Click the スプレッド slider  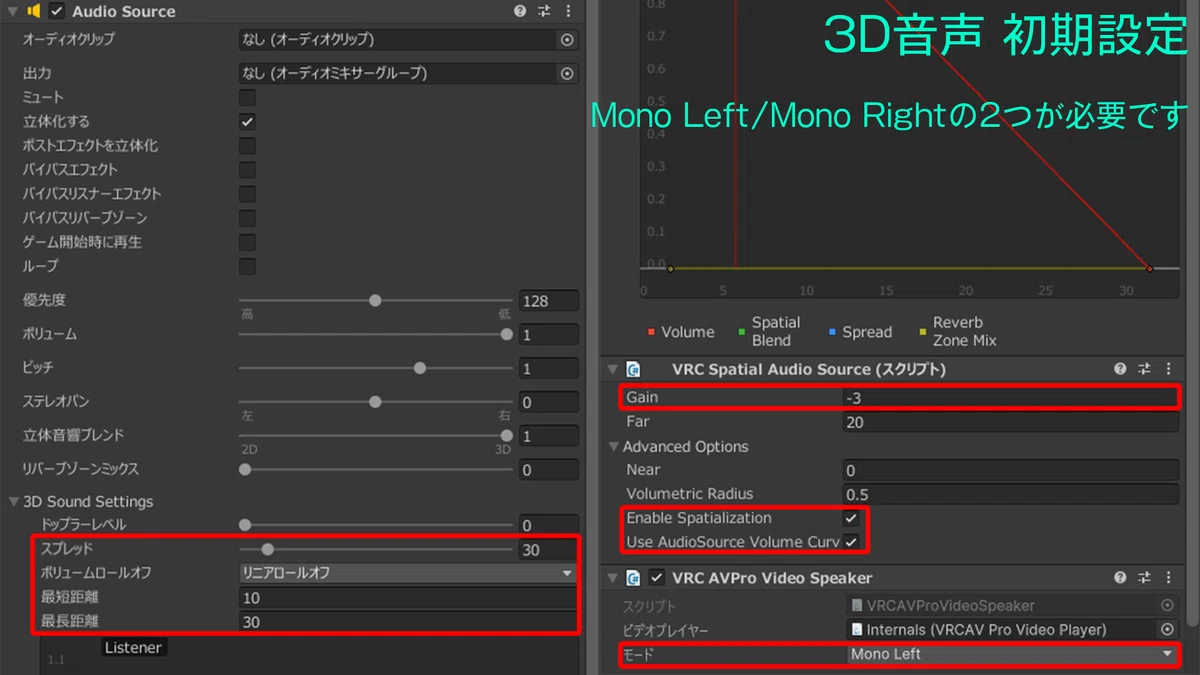(x=375, y=549)
